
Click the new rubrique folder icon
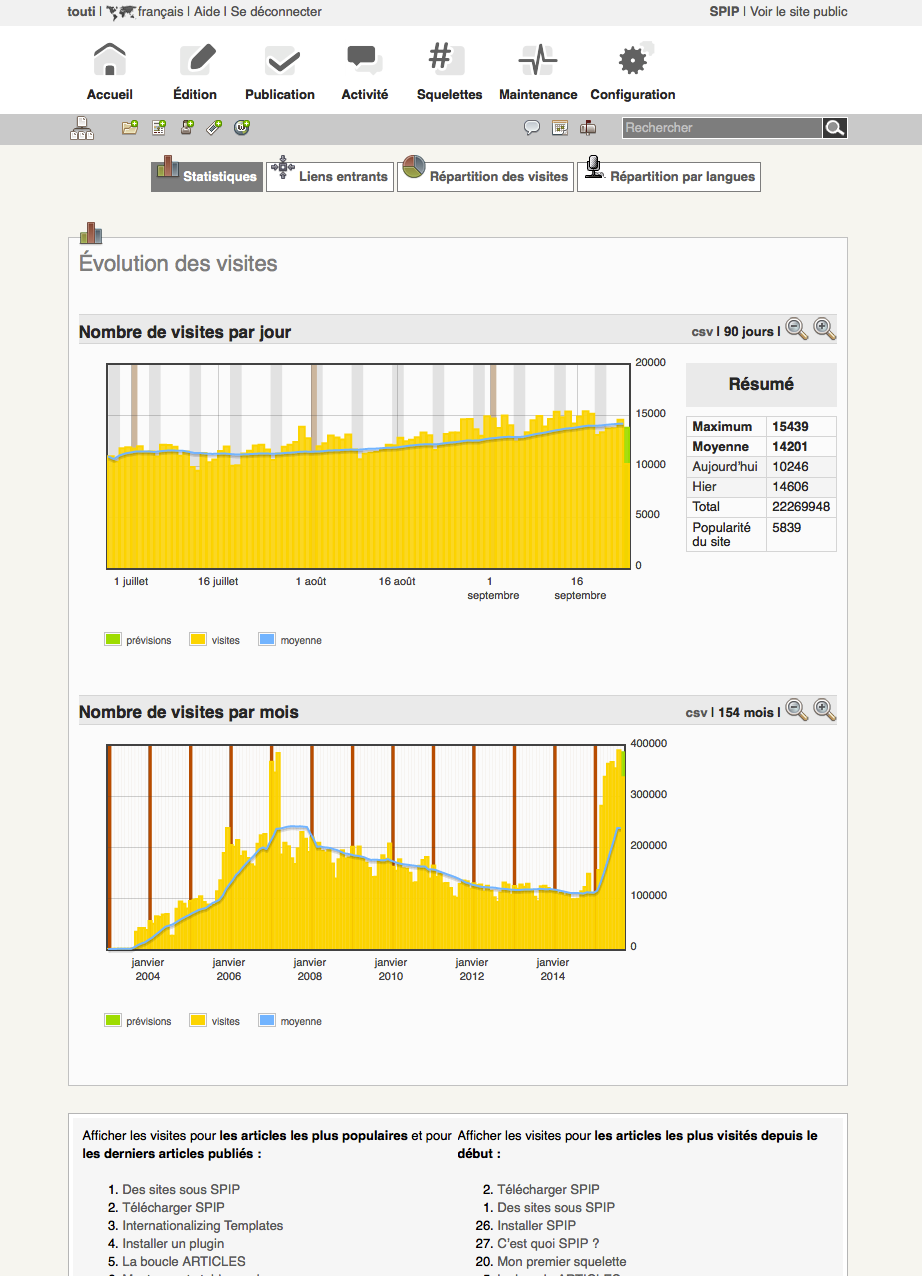(129, 128)
